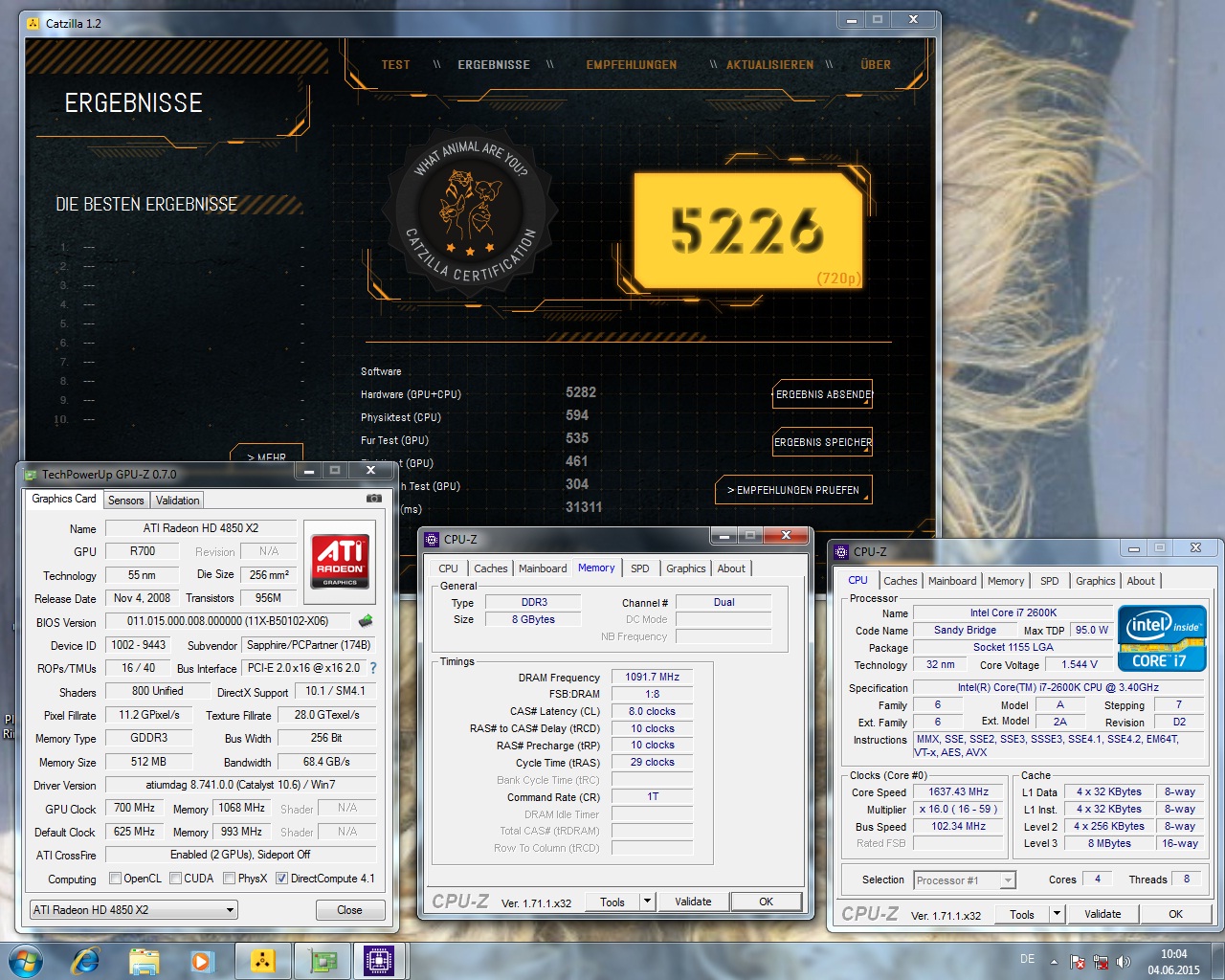Show hidden tray icons arrow

click(1054, 962)
